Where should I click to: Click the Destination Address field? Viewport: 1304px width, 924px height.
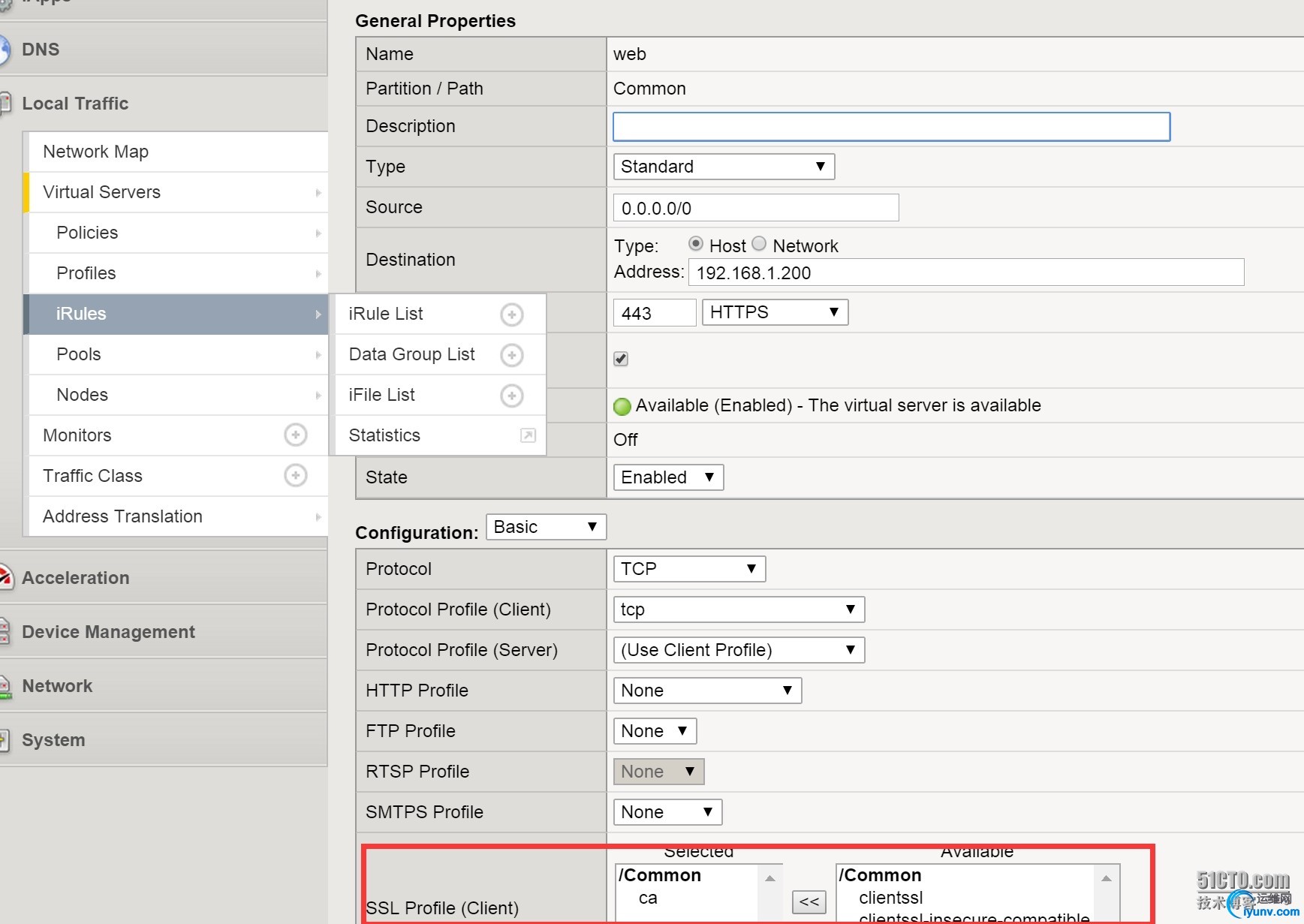point(966,272)
